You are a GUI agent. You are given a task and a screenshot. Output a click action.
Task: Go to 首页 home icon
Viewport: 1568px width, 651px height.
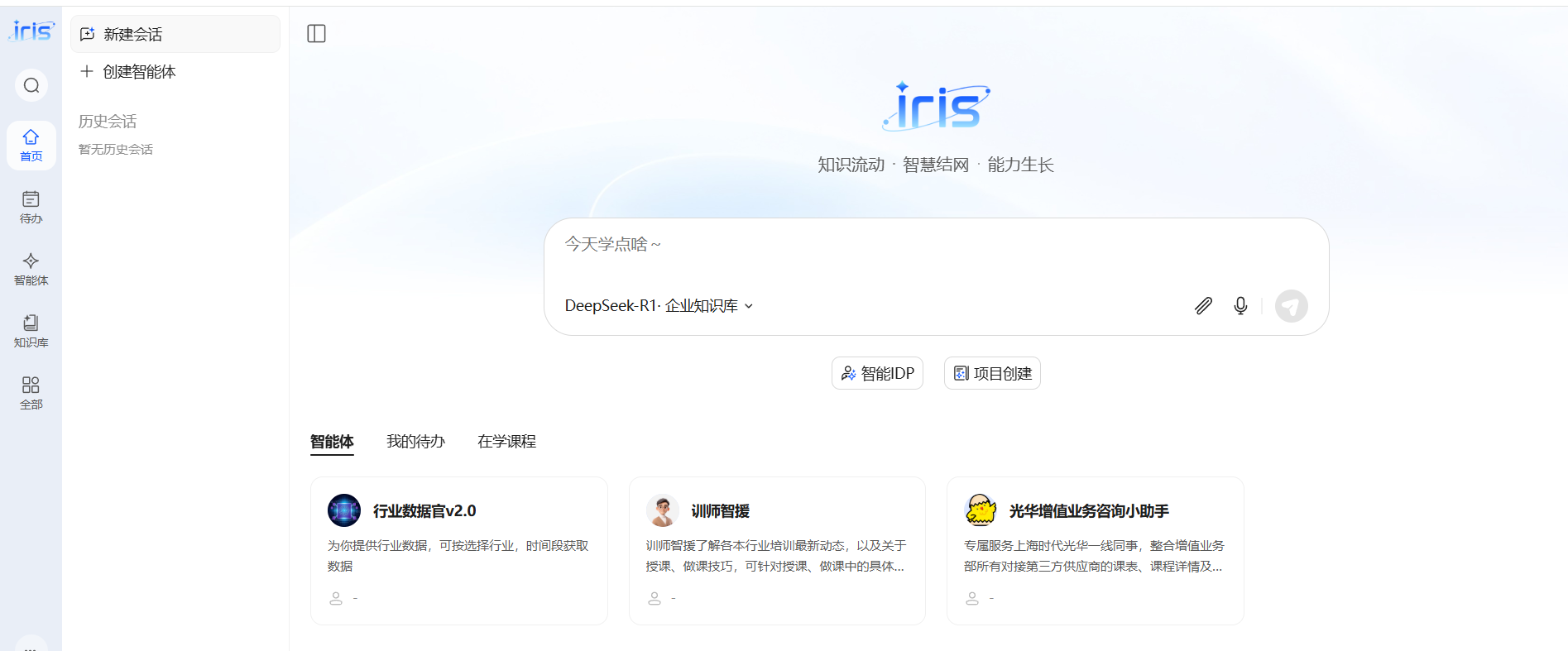click(x=31, y=145)
